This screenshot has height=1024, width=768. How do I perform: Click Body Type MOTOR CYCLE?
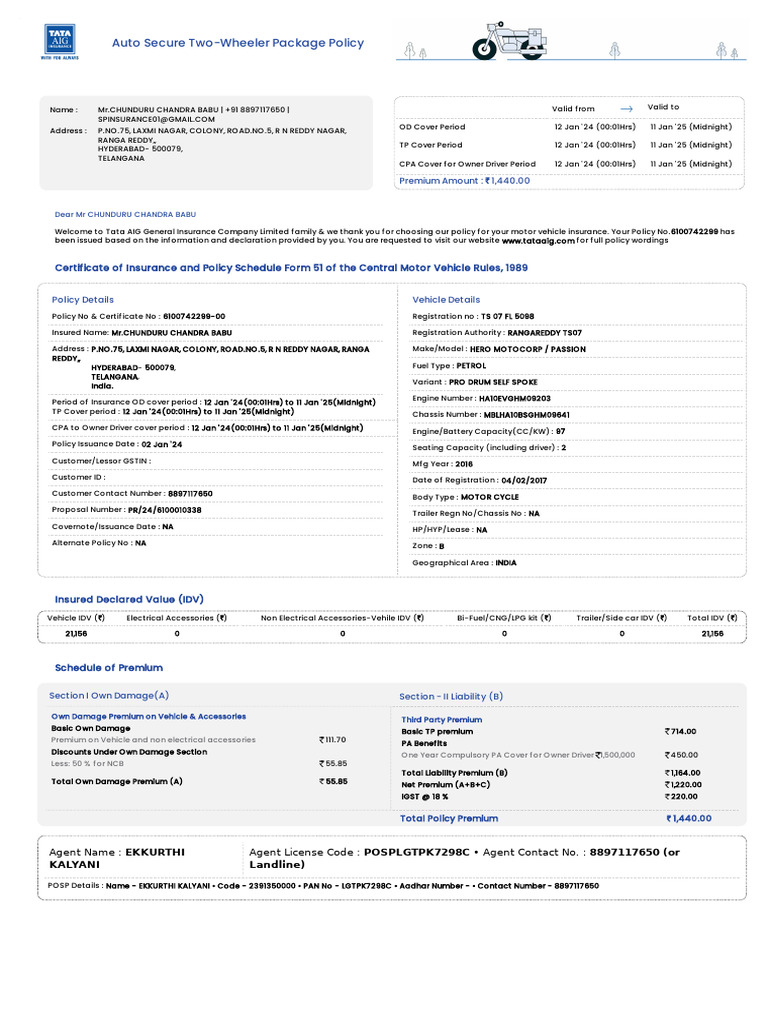coord(465,497)
